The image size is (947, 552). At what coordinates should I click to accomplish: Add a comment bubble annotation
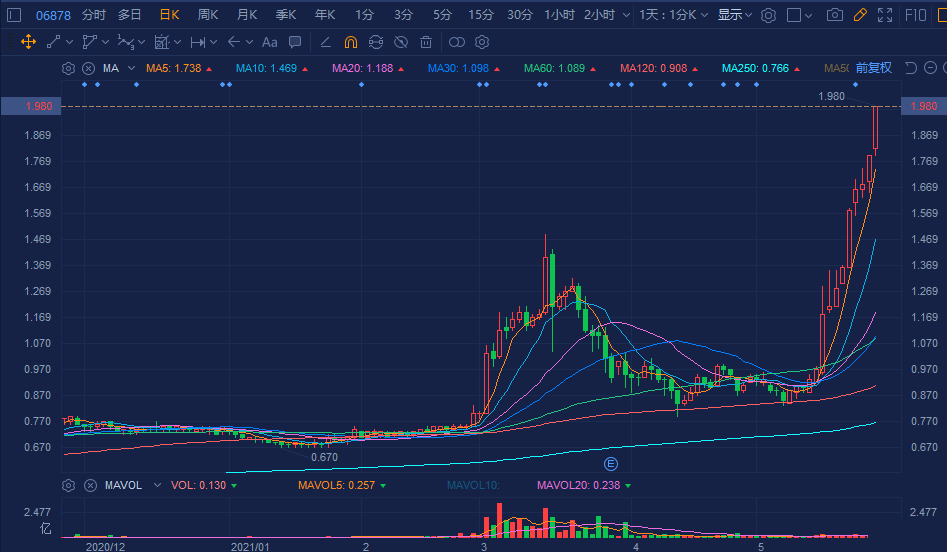tap(295, 42)
